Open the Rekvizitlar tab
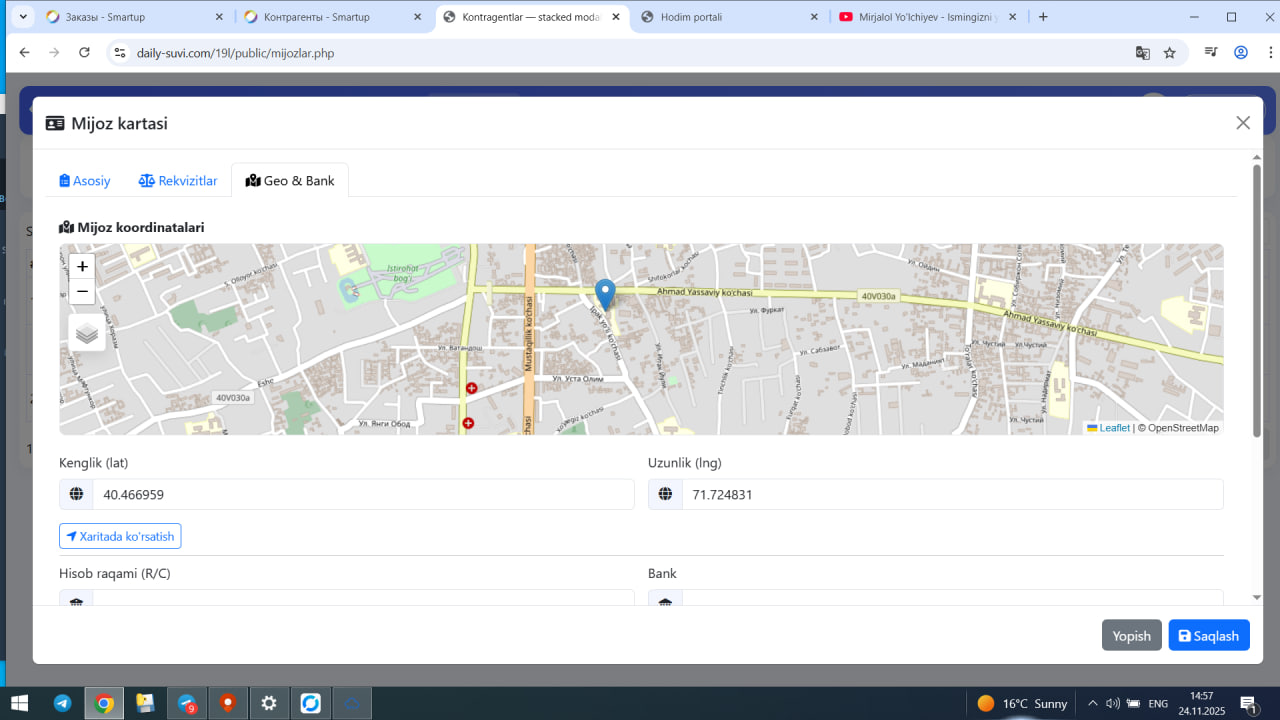 178,181
